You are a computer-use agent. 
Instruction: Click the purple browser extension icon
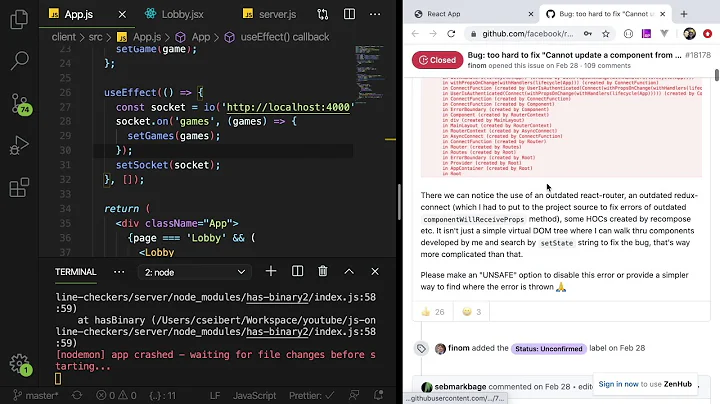pos(646,34)
